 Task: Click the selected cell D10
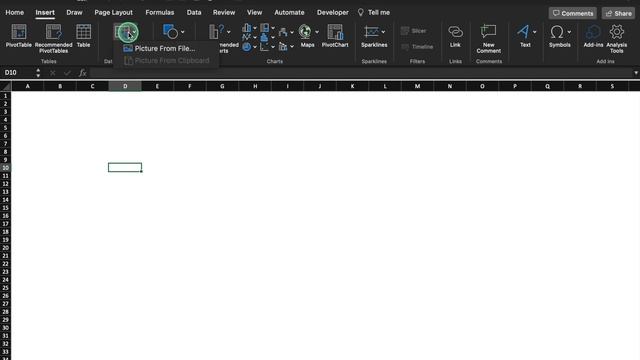coord(125,167)
